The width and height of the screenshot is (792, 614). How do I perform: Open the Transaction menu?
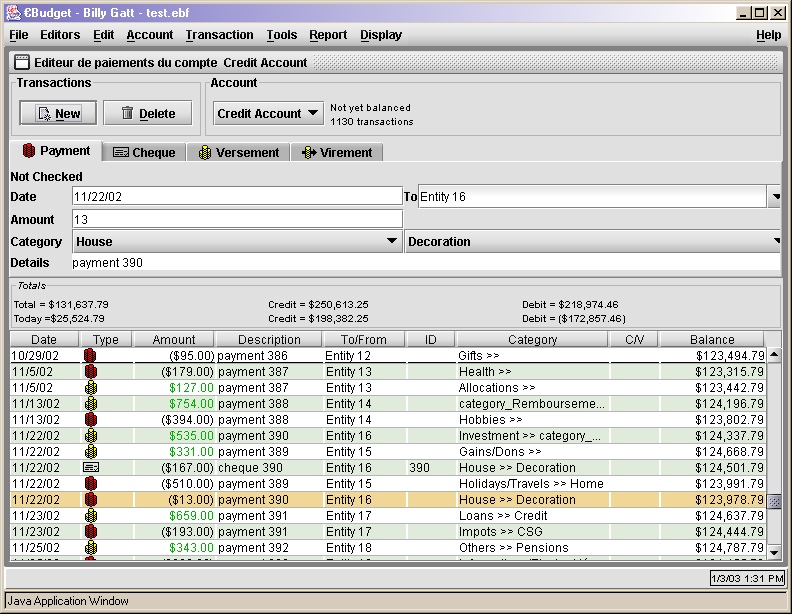point(219,34)
